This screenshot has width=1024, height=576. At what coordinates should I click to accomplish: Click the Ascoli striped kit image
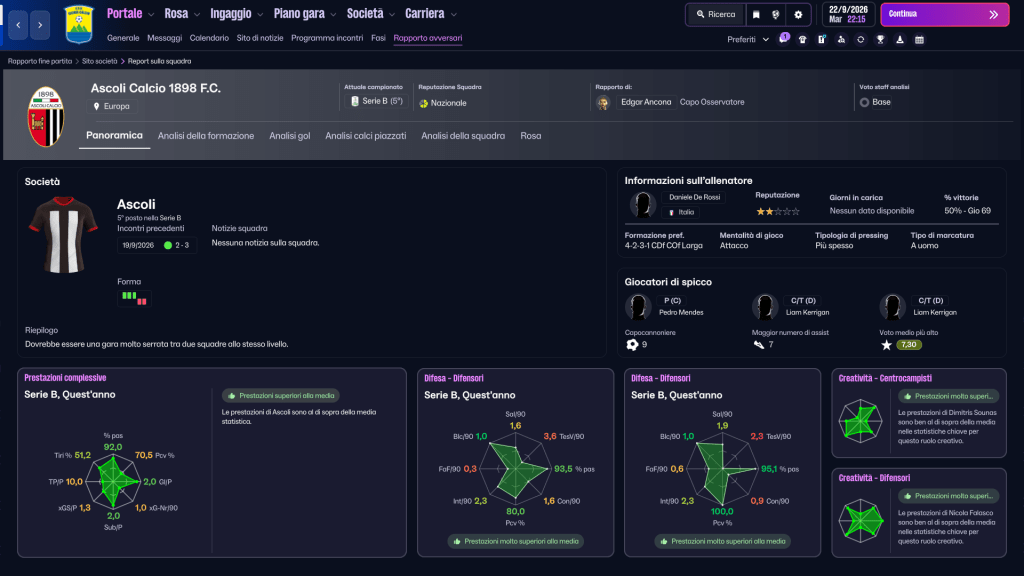[63, 234]
